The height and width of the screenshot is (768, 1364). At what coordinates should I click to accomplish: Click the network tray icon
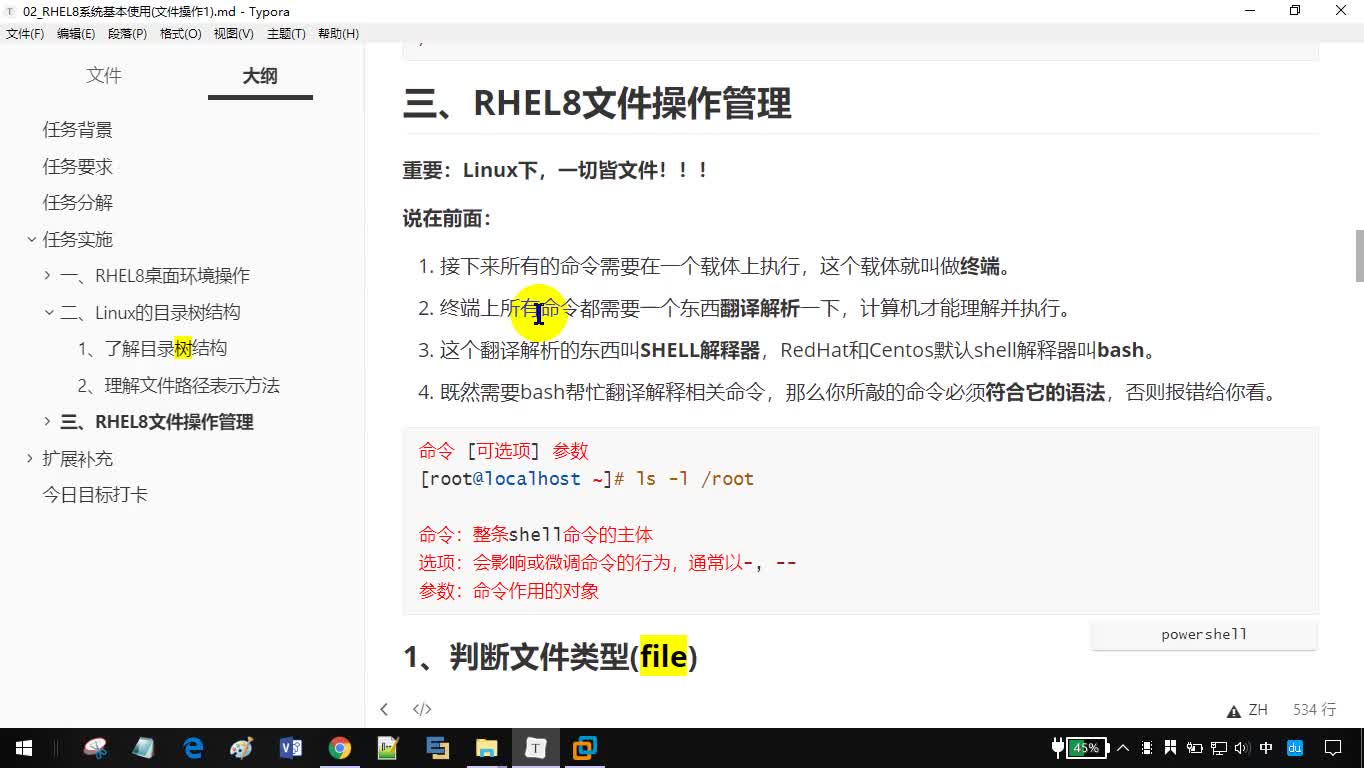click(x=1218, y=747)
